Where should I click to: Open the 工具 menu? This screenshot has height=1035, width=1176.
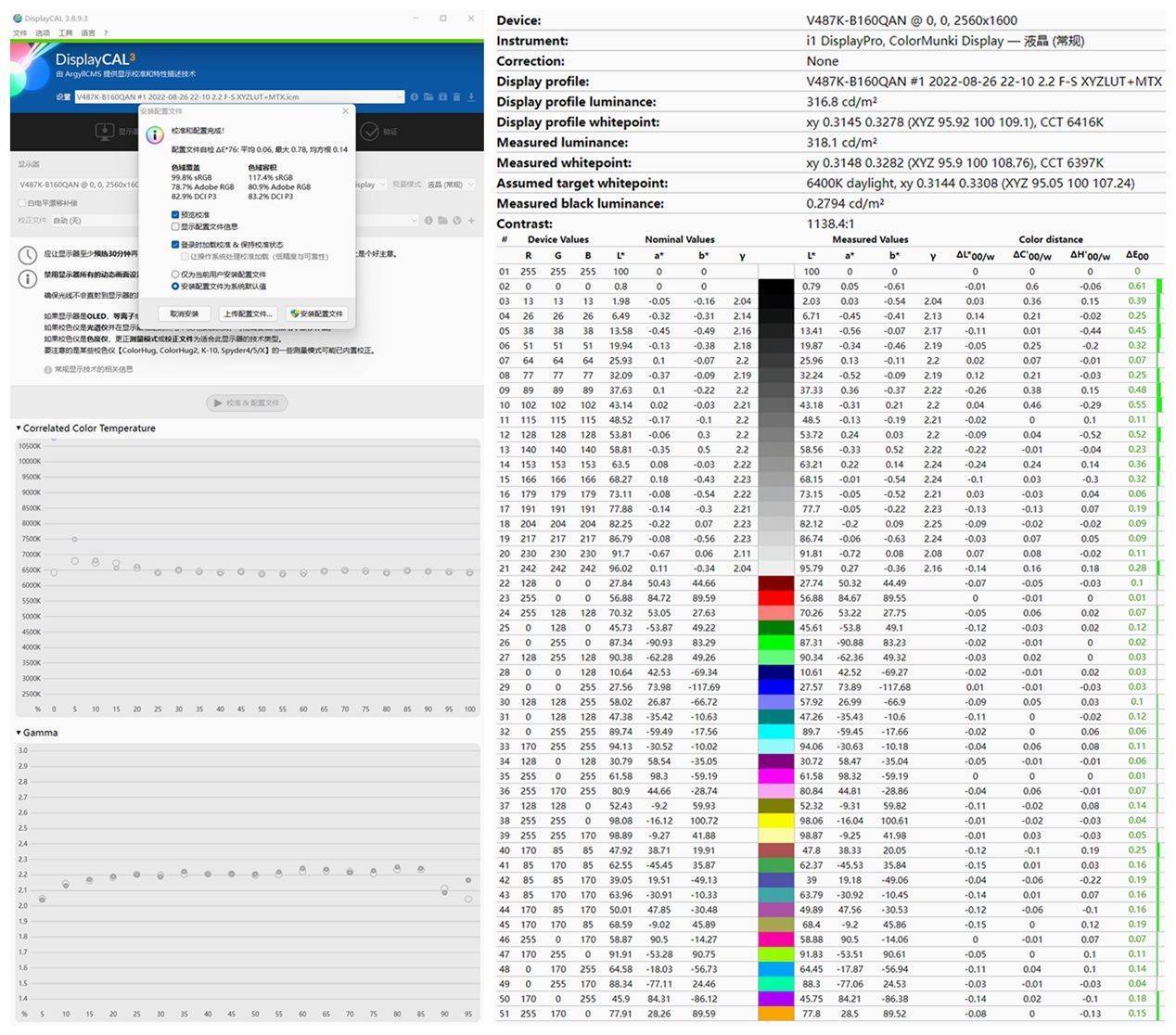tap(65, 32)
